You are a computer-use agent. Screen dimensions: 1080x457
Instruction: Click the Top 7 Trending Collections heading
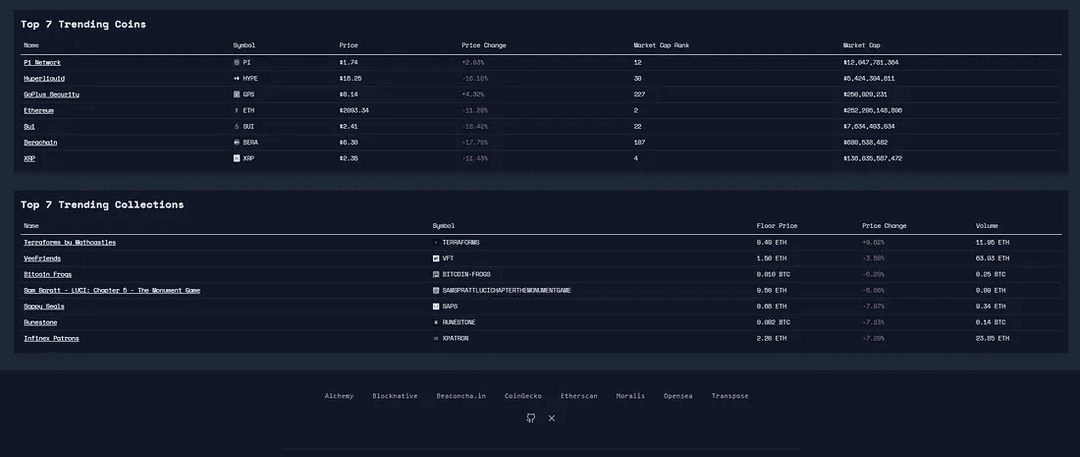click(x=102, y=205)
